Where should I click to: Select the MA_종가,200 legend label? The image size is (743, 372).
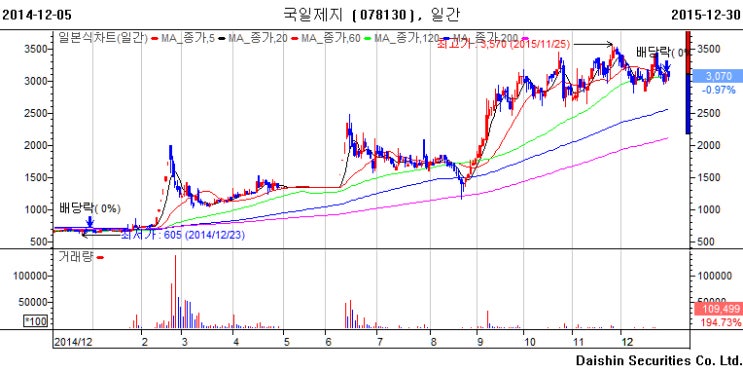[x=486, y=38]
